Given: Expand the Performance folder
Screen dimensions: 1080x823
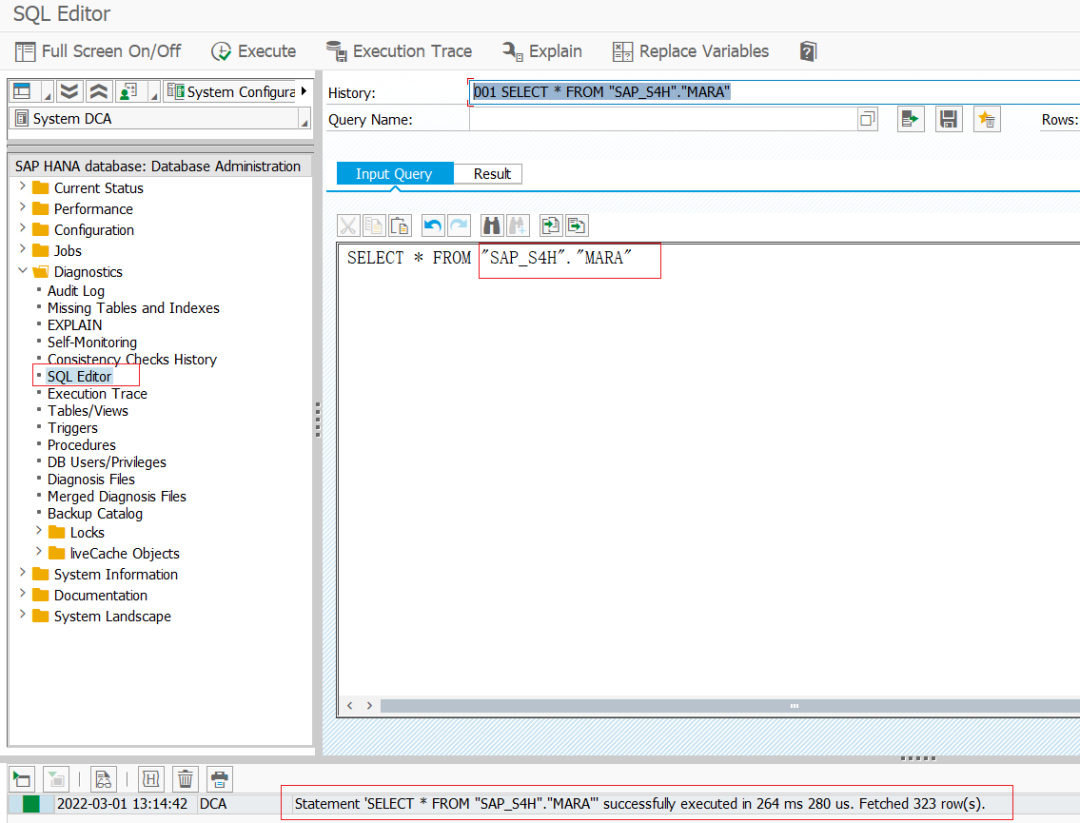Looking at the screenshot, I should point(23,207).
